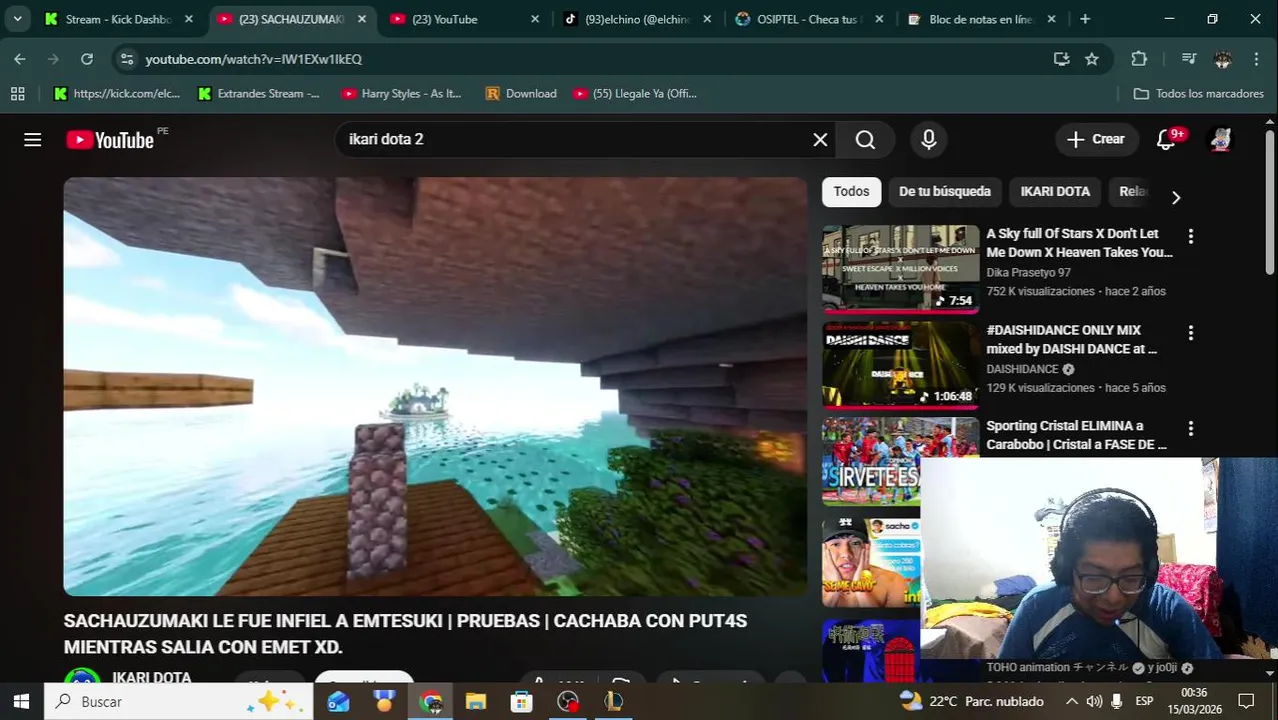
Task: Click Dika Prasetyo 97 channel name
Action: (x=1028, y=273)
